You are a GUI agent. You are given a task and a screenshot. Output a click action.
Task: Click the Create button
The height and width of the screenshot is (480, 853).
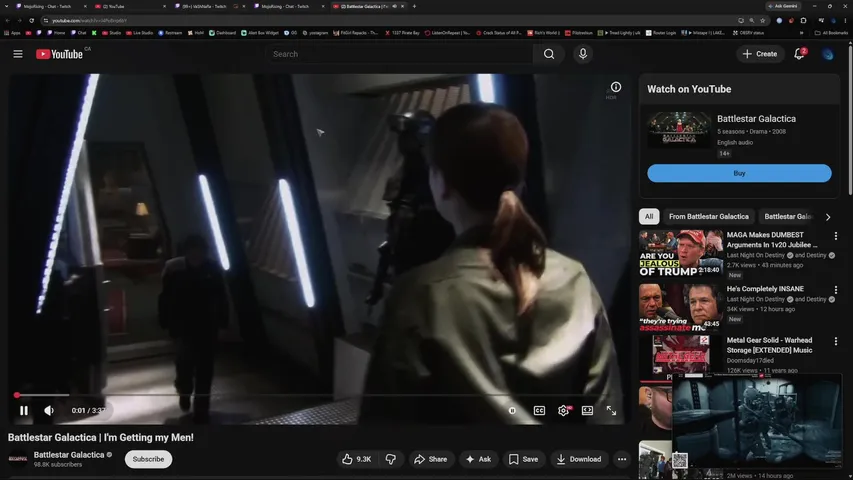point(760,54)
